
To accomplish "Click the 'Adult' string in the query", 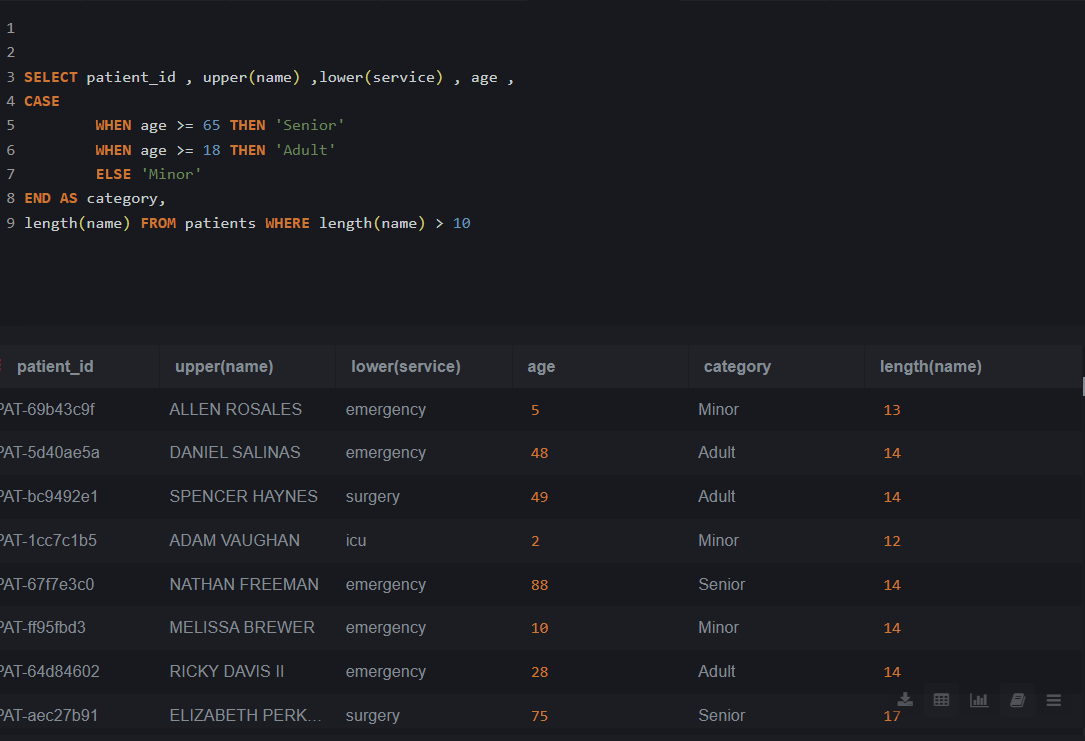I will point(305,150).
